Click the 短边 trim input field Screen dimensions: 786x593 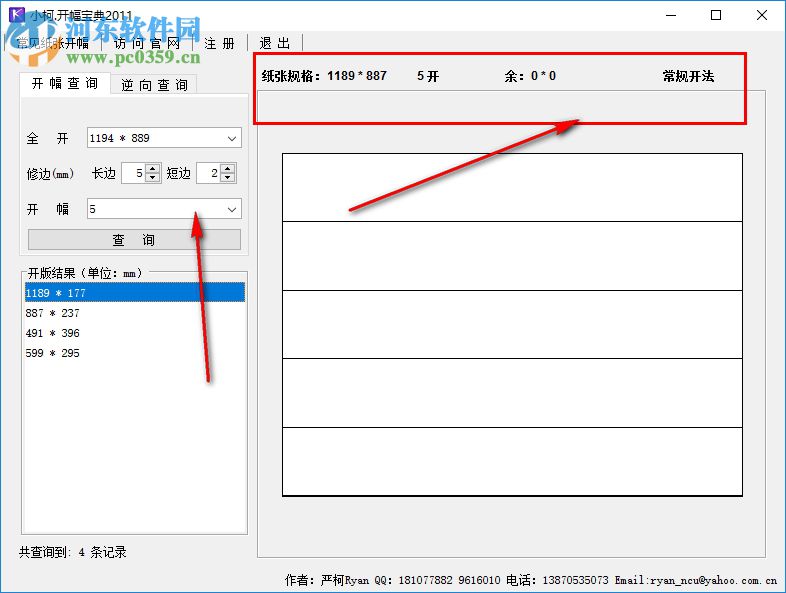(209, 173)
